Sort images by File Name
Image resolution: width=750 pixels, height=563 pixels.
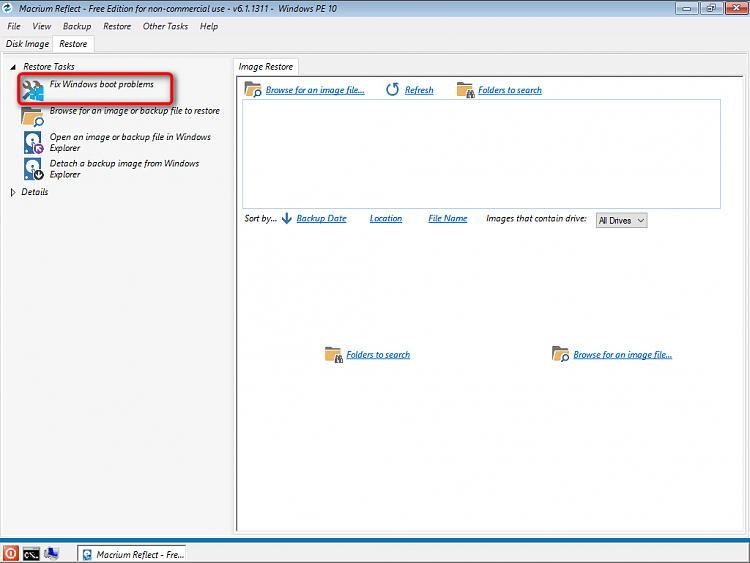448,219
